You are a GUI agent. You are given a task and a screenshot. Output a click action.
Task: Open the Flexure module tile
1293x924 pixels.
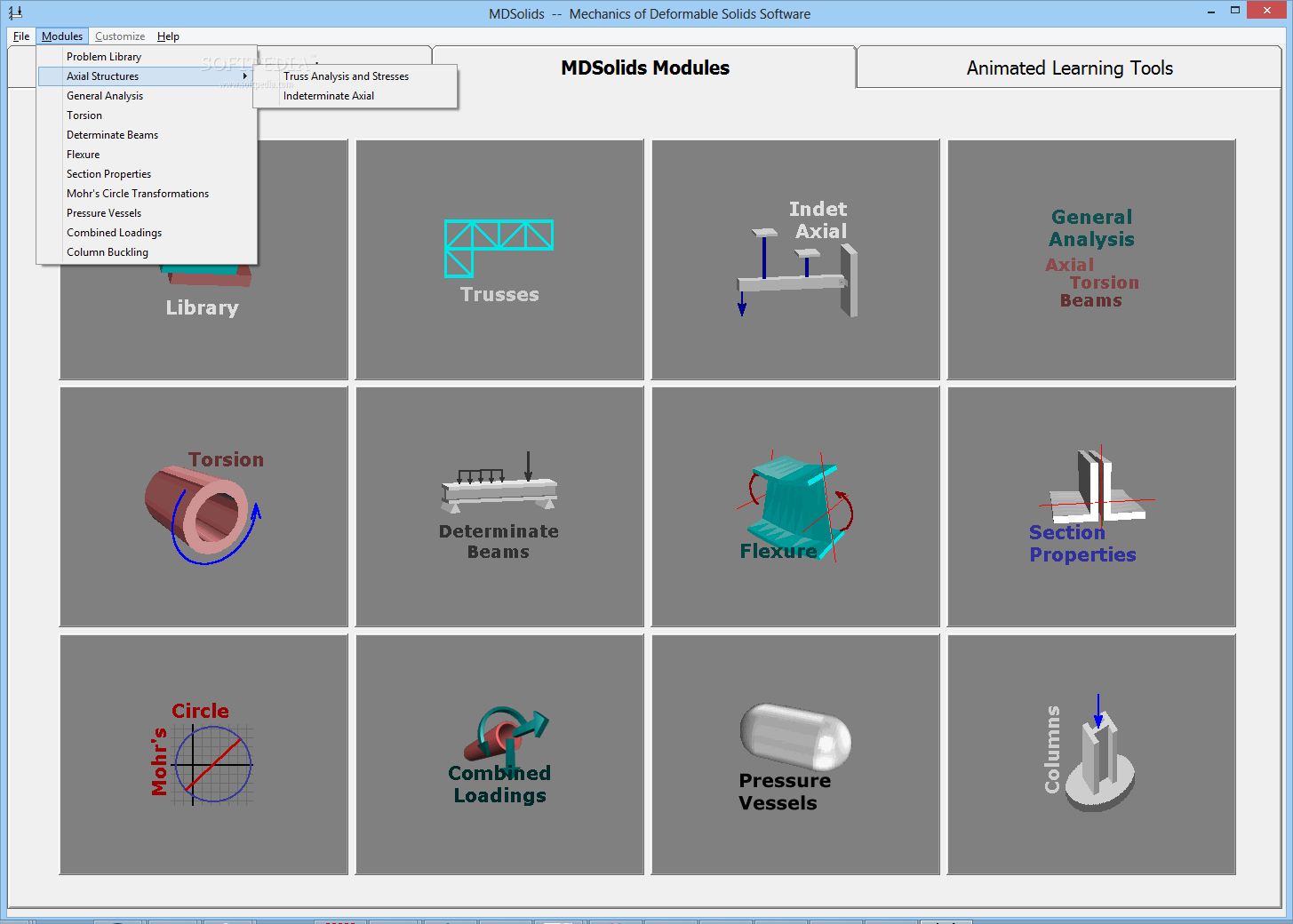[795, 506]
